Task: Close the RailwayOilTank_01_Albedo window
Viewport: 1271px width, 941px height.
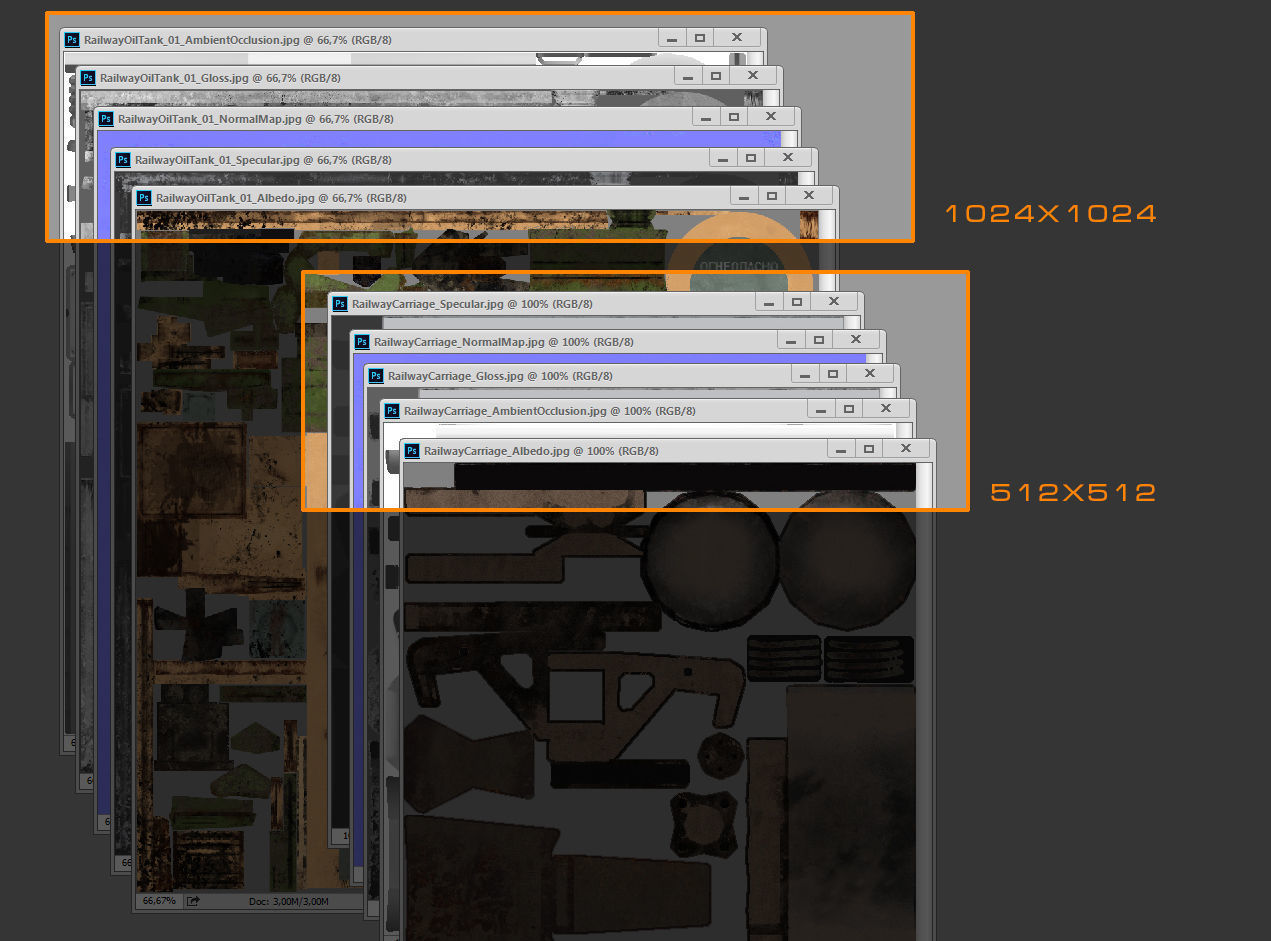Action: coord(809,195)
